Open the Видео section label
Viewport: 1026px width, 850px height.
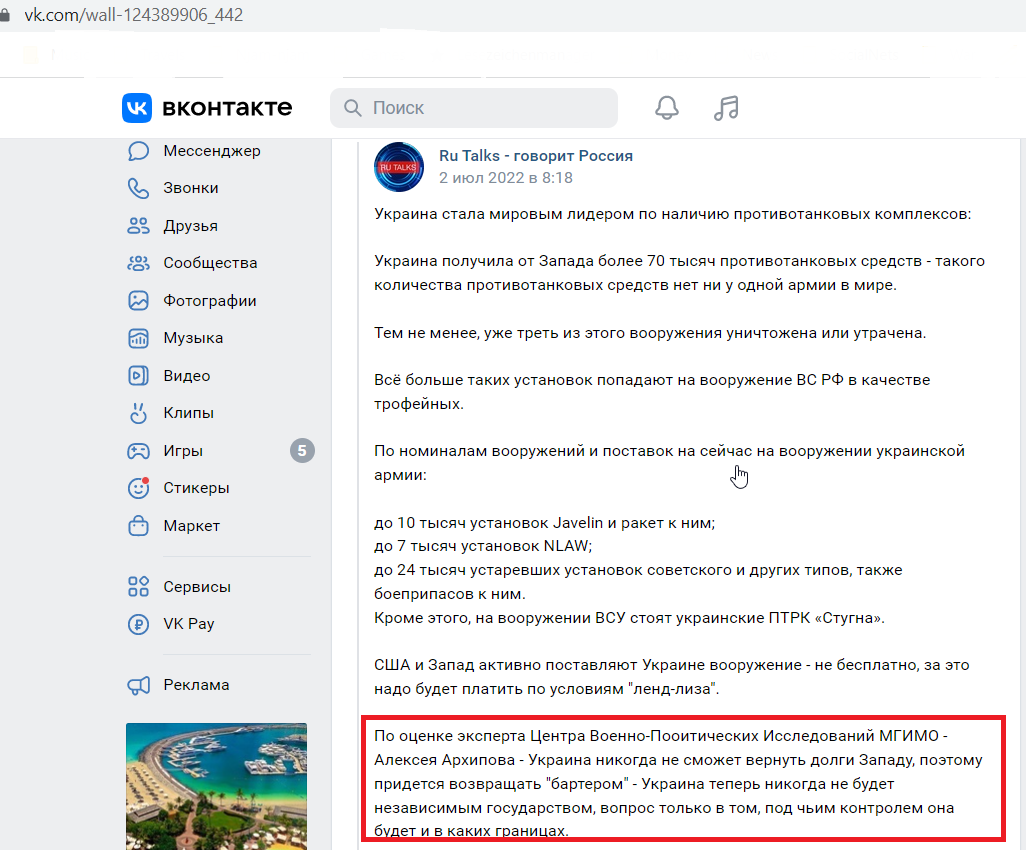tap(186, 376)
